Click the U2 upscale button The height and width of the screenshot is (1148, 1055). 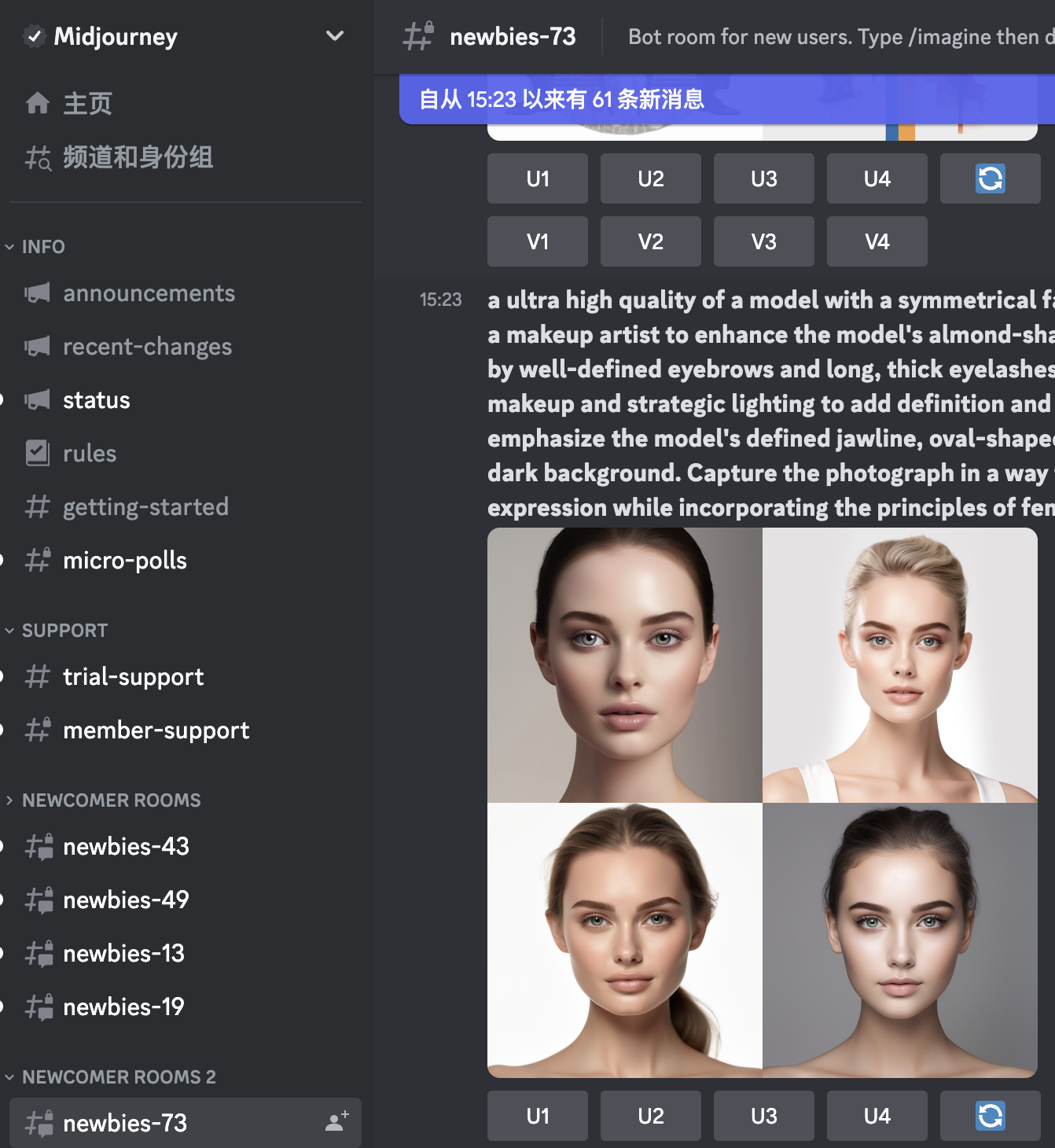(650, 178)
